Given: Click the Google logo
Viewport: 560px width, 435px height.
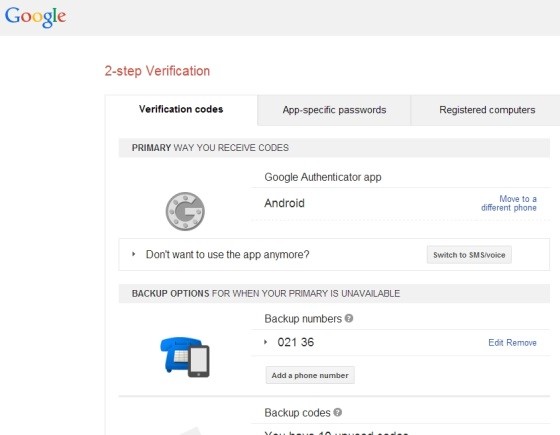Looking at the screenshot, I should [35, 17].
